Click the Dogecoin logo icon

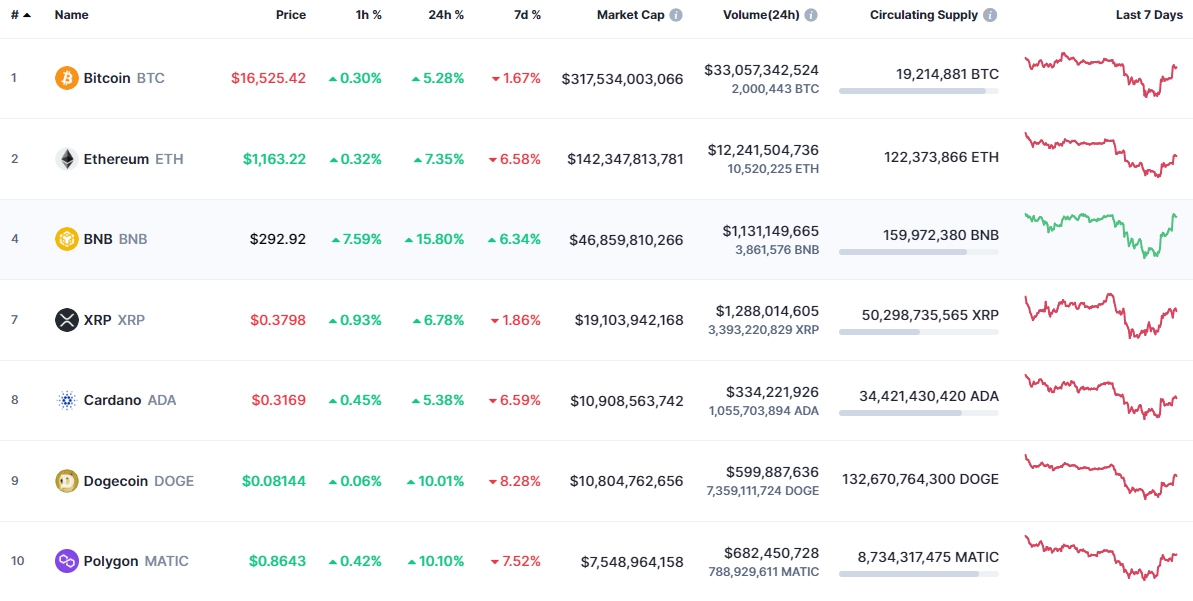pos(67,481)
